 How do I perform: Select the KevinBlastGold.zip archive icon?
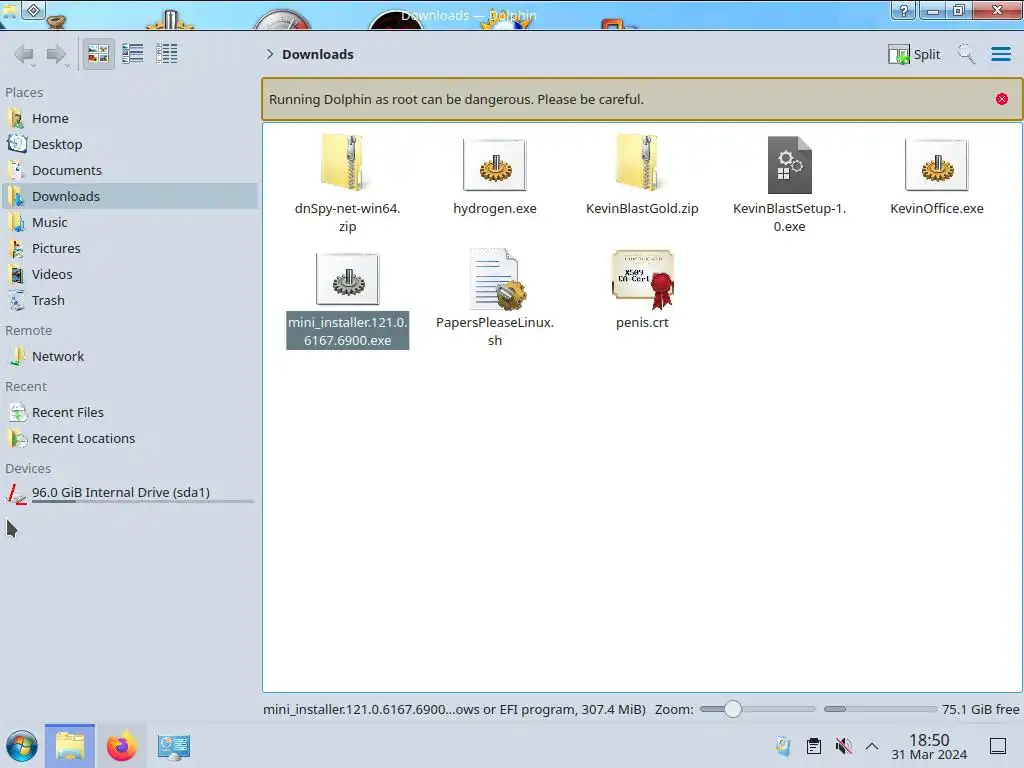point(642,163)
